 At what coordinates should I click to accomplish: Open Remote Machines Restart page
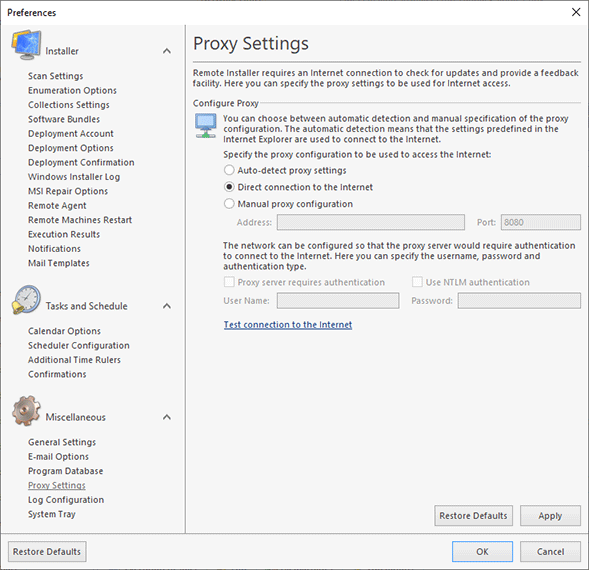80,220
